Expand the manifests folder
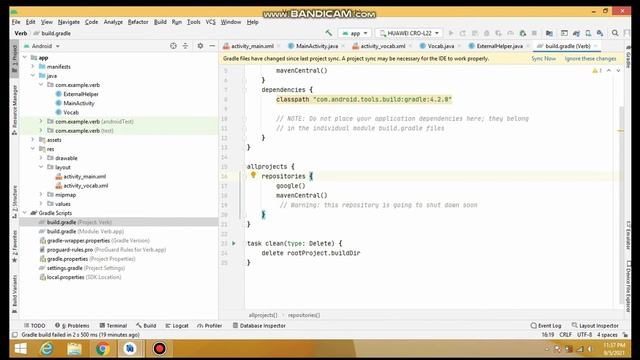Image resolution: width=640 pixels, height=360 pixels. click(x=33, y=66)
